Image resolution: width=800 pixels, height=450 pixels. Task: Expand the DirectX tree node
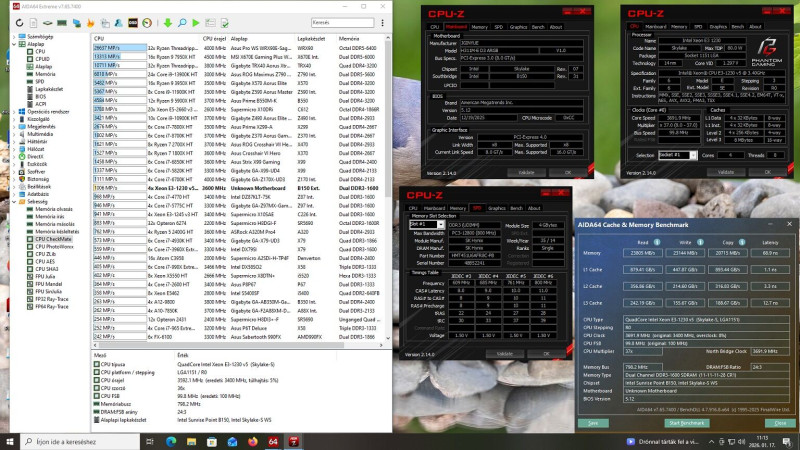click(14, 157)
